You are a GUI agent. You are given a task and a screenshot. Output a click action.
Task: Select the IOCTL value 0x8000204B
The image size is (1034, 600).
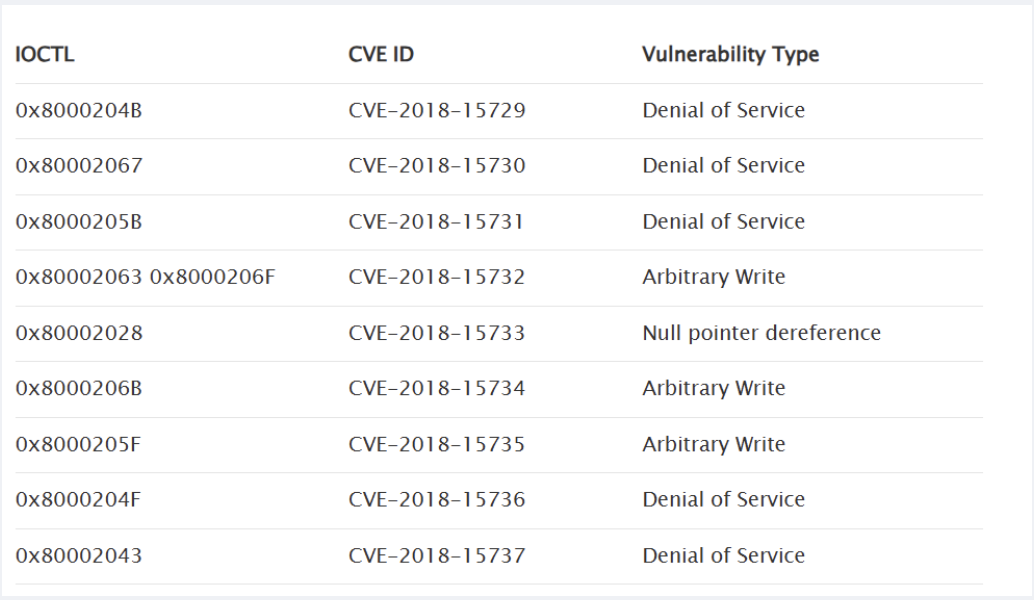[78, 110]
